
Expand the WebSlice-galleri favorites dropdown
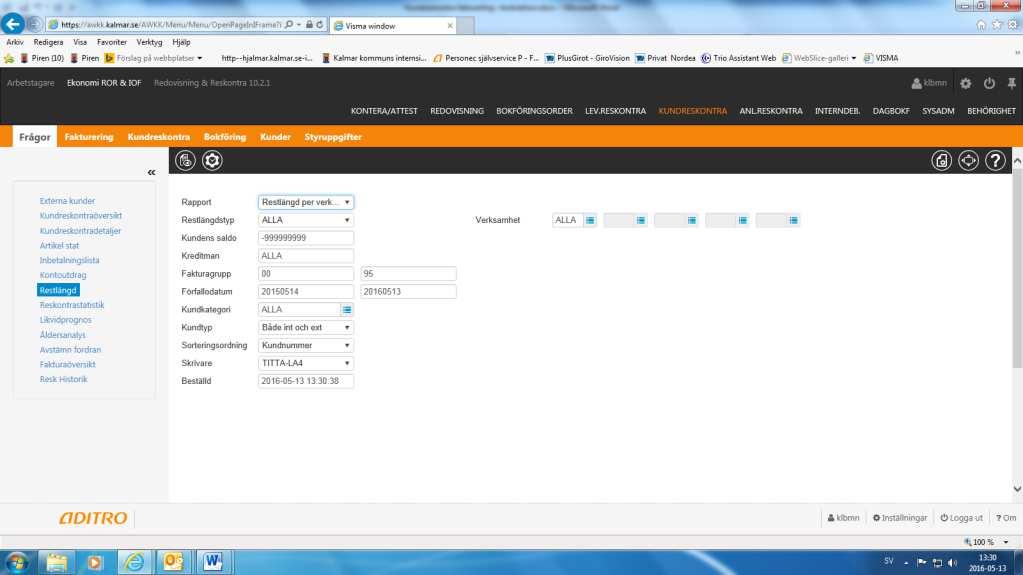(853, 58)
